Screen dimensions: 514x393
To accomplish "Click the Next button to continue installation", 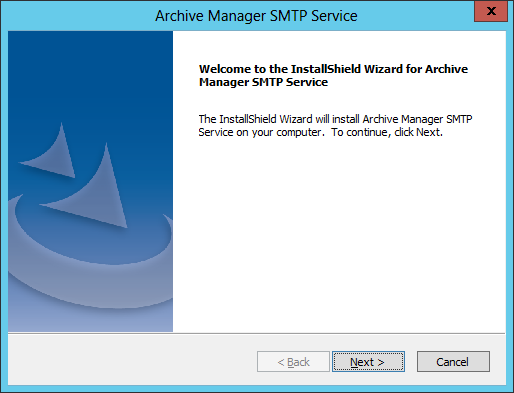I will pos(368,362).
